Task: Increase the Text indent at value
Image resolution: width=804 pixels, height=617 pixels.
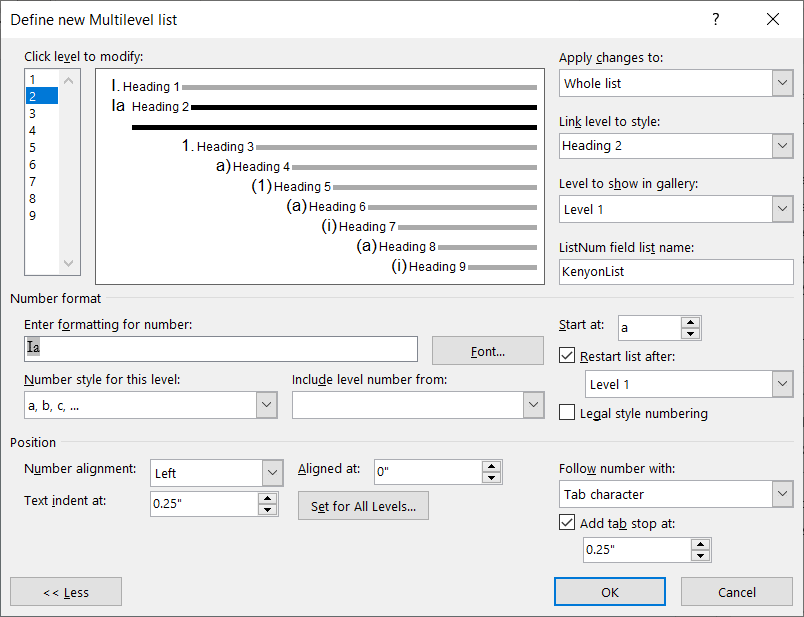Action: pos(268,498)
